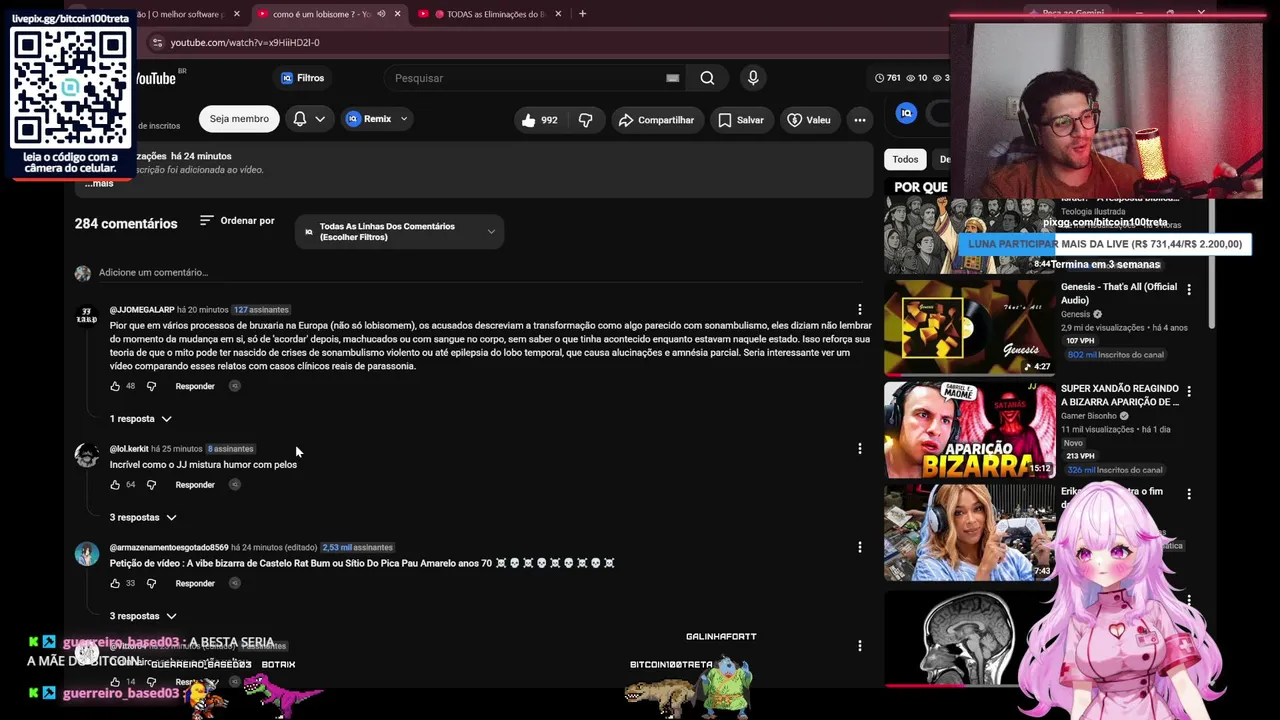Click the site info icon in address bar
The height and width of the screenshot is (720, 1280).
[156, 43]
